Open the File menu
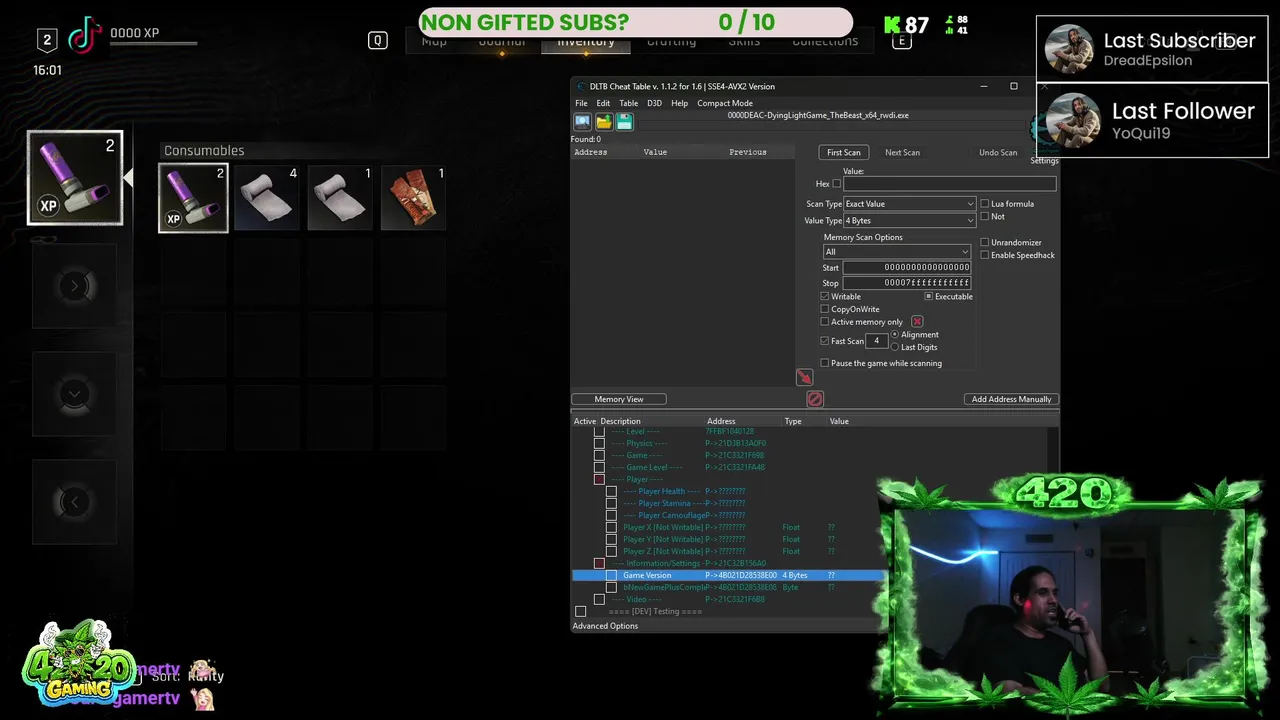Screen dimensions: 1280x720 (581, 103)
